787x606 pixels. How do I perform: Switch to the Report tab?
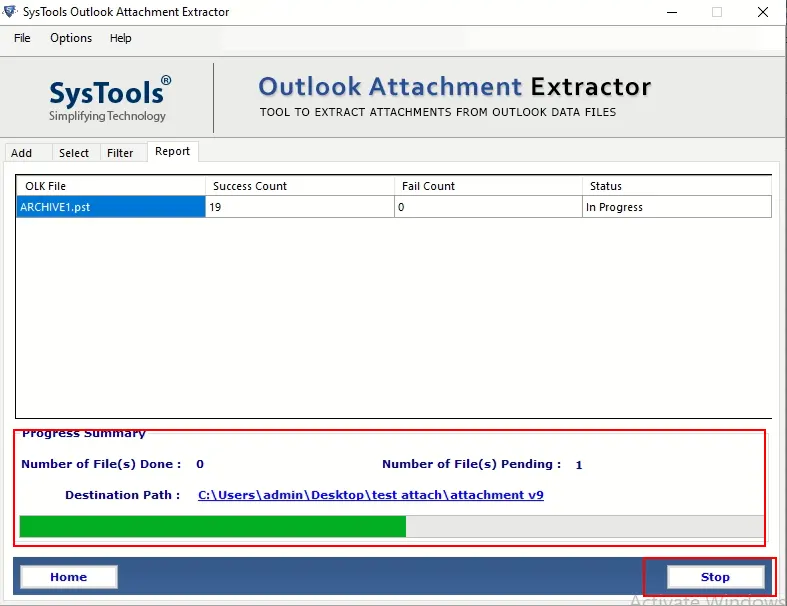172,151
